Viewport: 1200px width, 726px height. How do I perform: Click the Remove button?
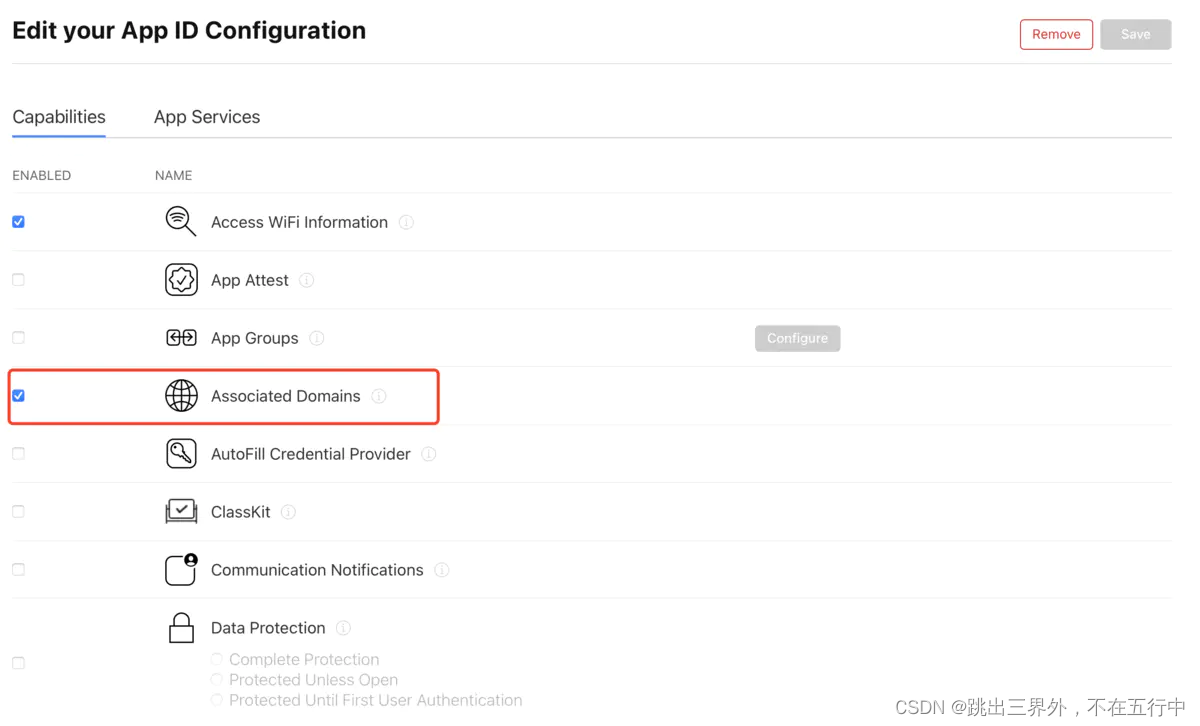1056,33
